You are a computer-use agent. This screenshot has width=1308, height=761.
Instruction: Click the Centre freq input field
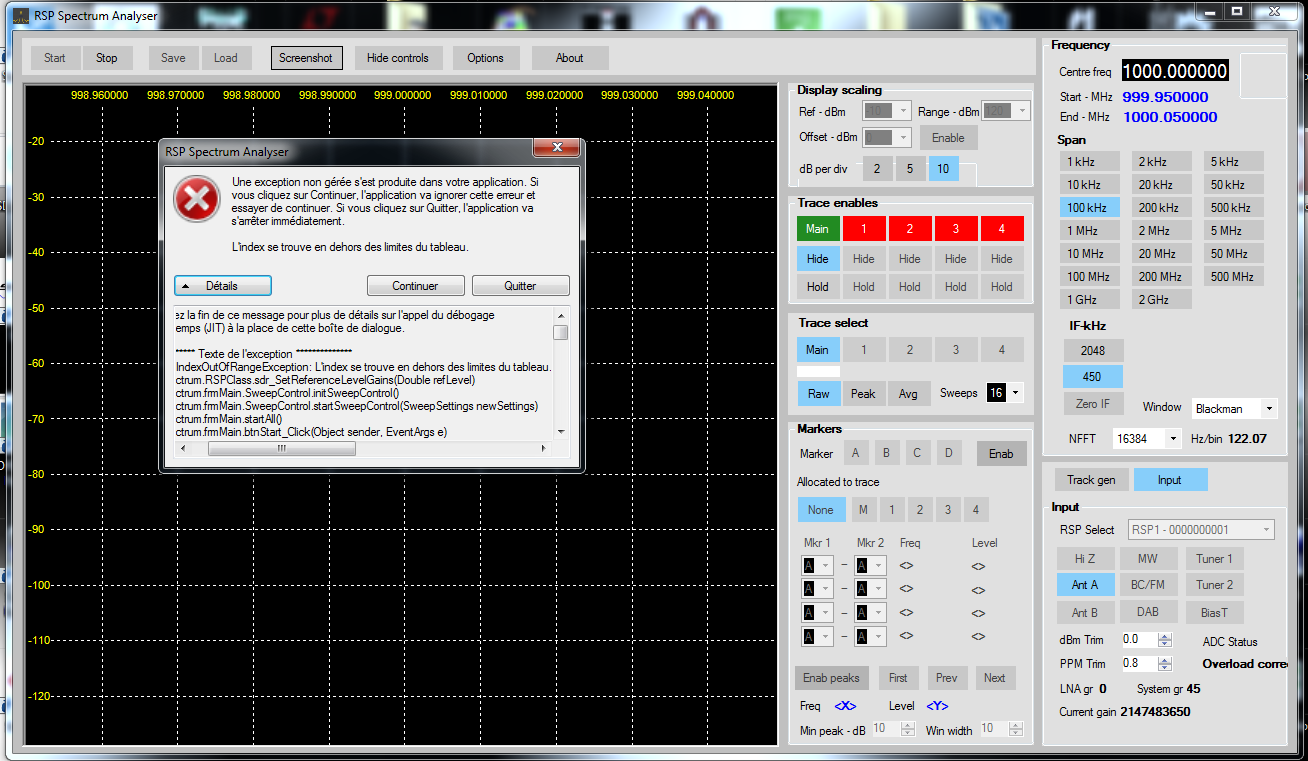[x=1175, y=71]
